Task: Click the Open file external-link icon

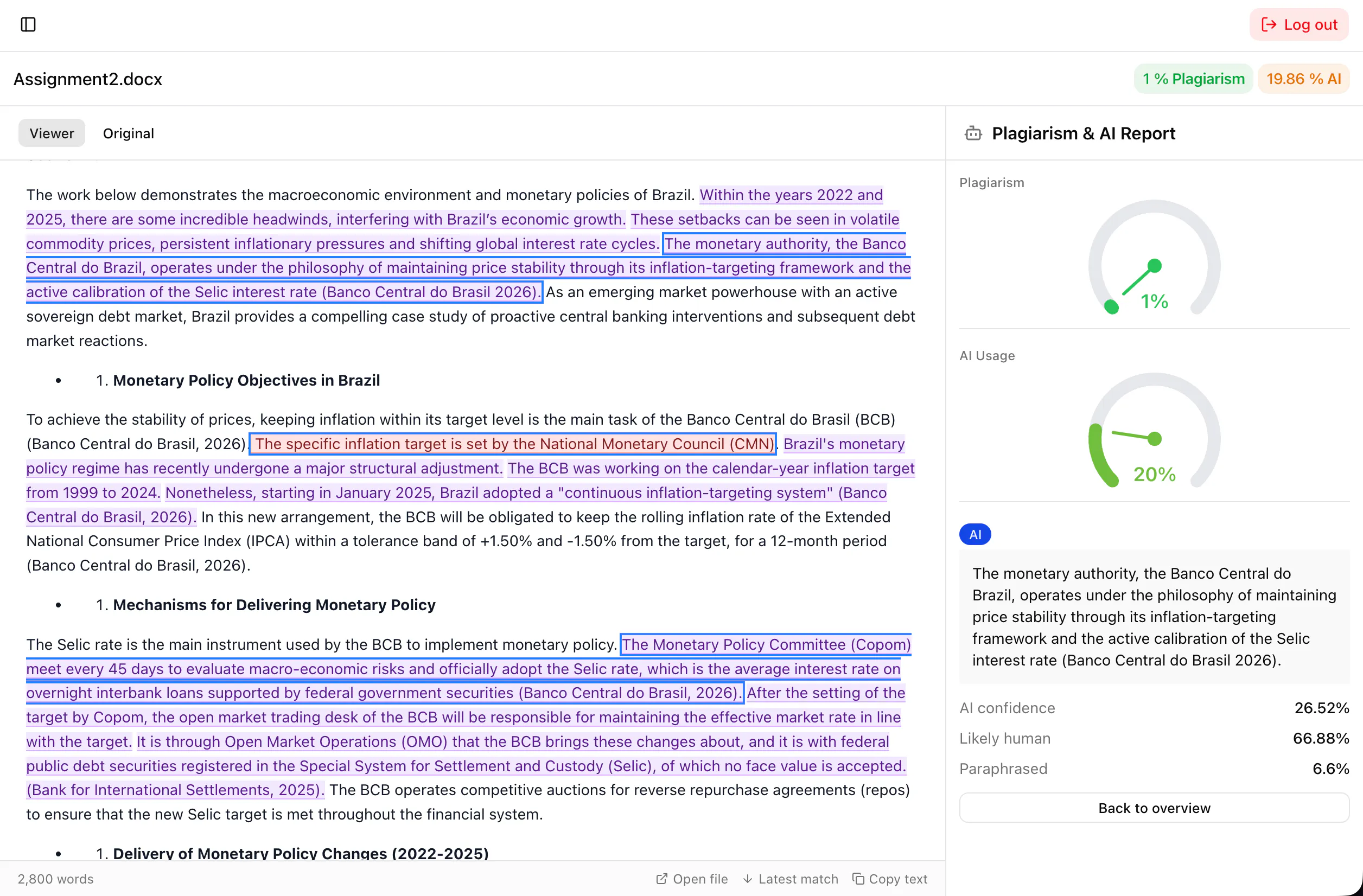Action: click(661, 879)
